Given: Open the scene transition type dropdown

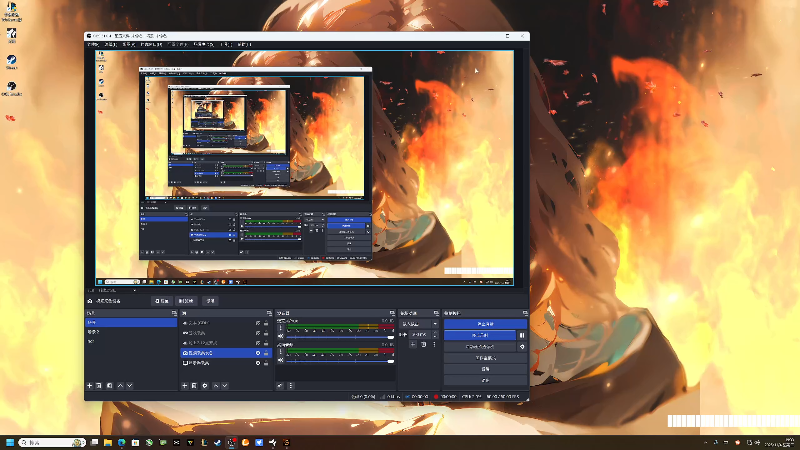Looking at the screenshot, I should [x=419, y=324].
